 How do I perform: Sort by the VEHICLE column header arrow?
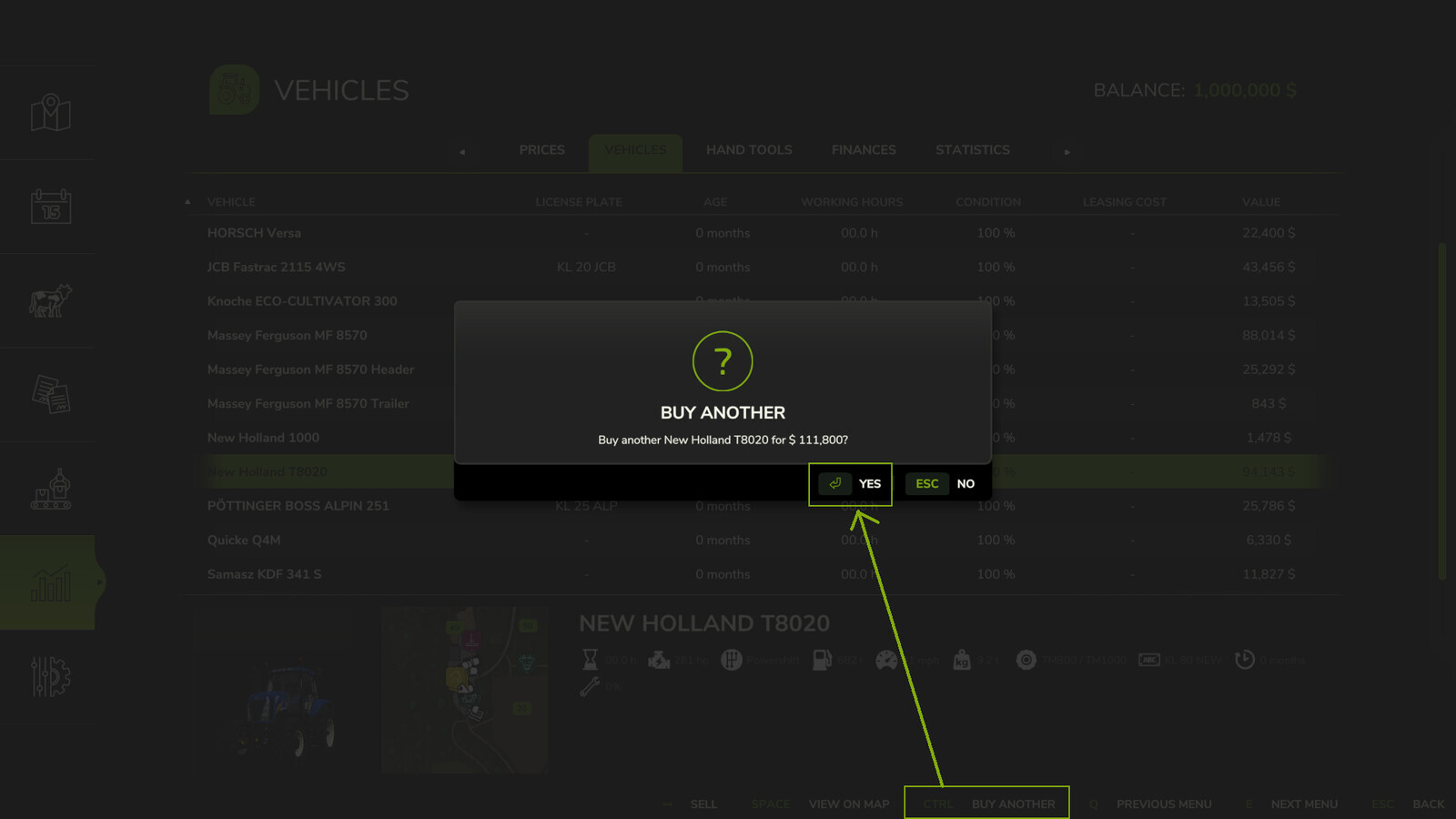point(187,202)
